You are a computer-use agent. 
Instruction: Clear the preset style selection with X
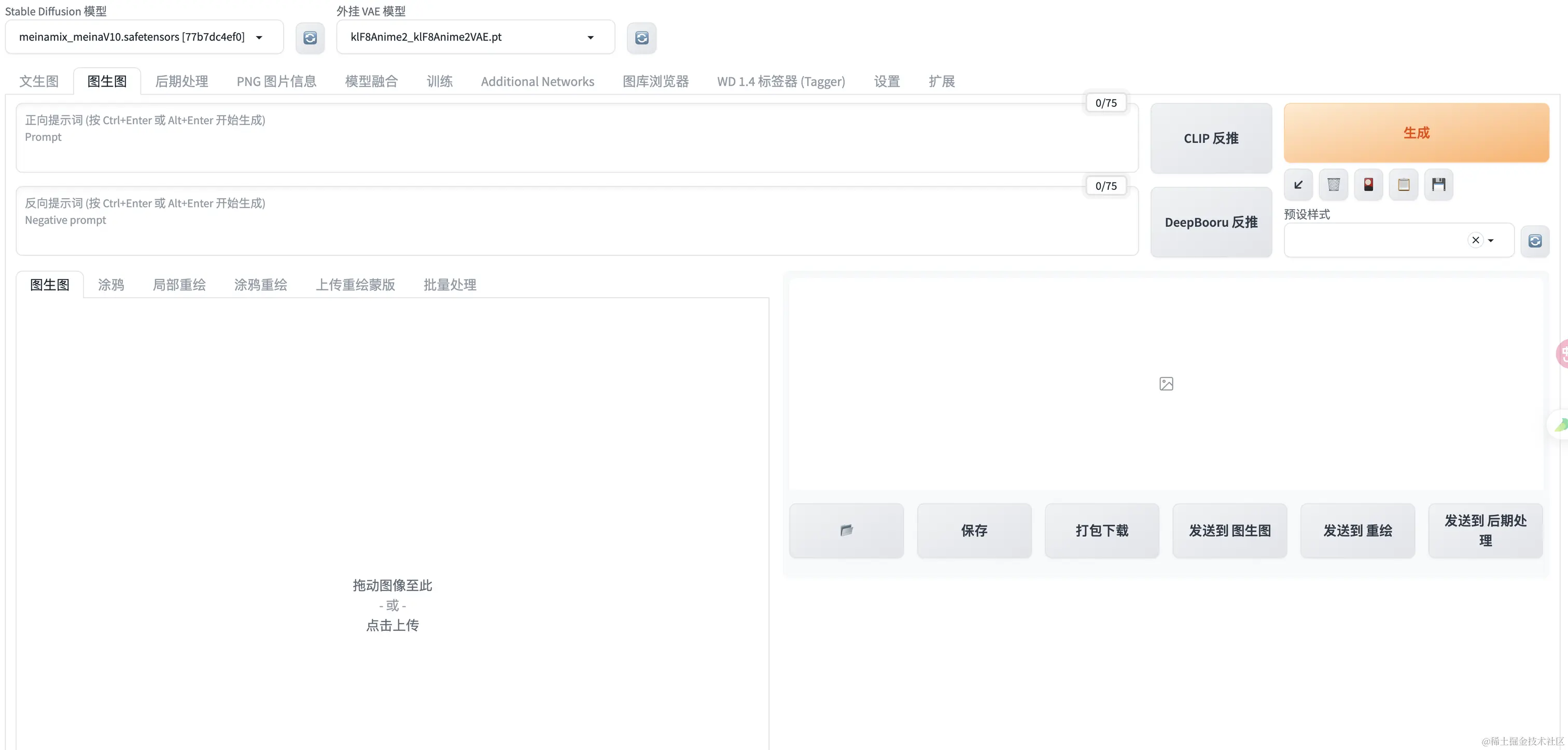coord(1476,240)
